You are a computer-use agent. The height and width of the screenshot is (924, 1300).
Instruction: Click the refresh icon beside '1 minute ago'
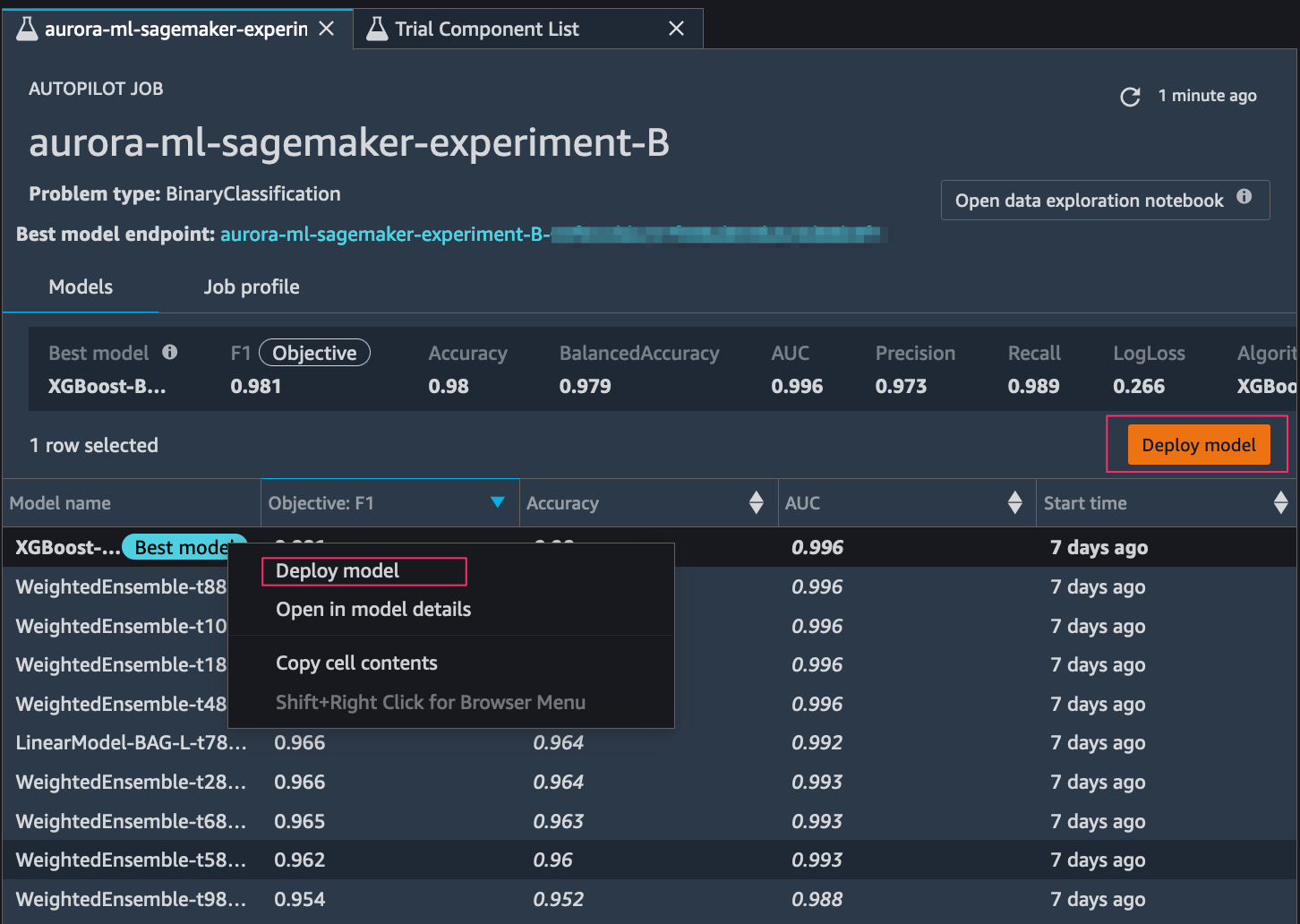click(x=1130, y=97)
